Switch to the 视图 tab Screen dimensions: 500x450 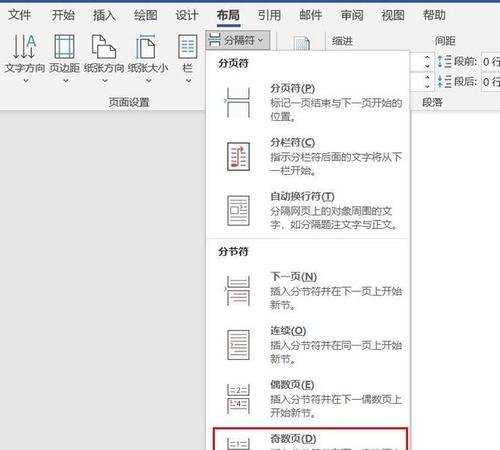[393, 15]
